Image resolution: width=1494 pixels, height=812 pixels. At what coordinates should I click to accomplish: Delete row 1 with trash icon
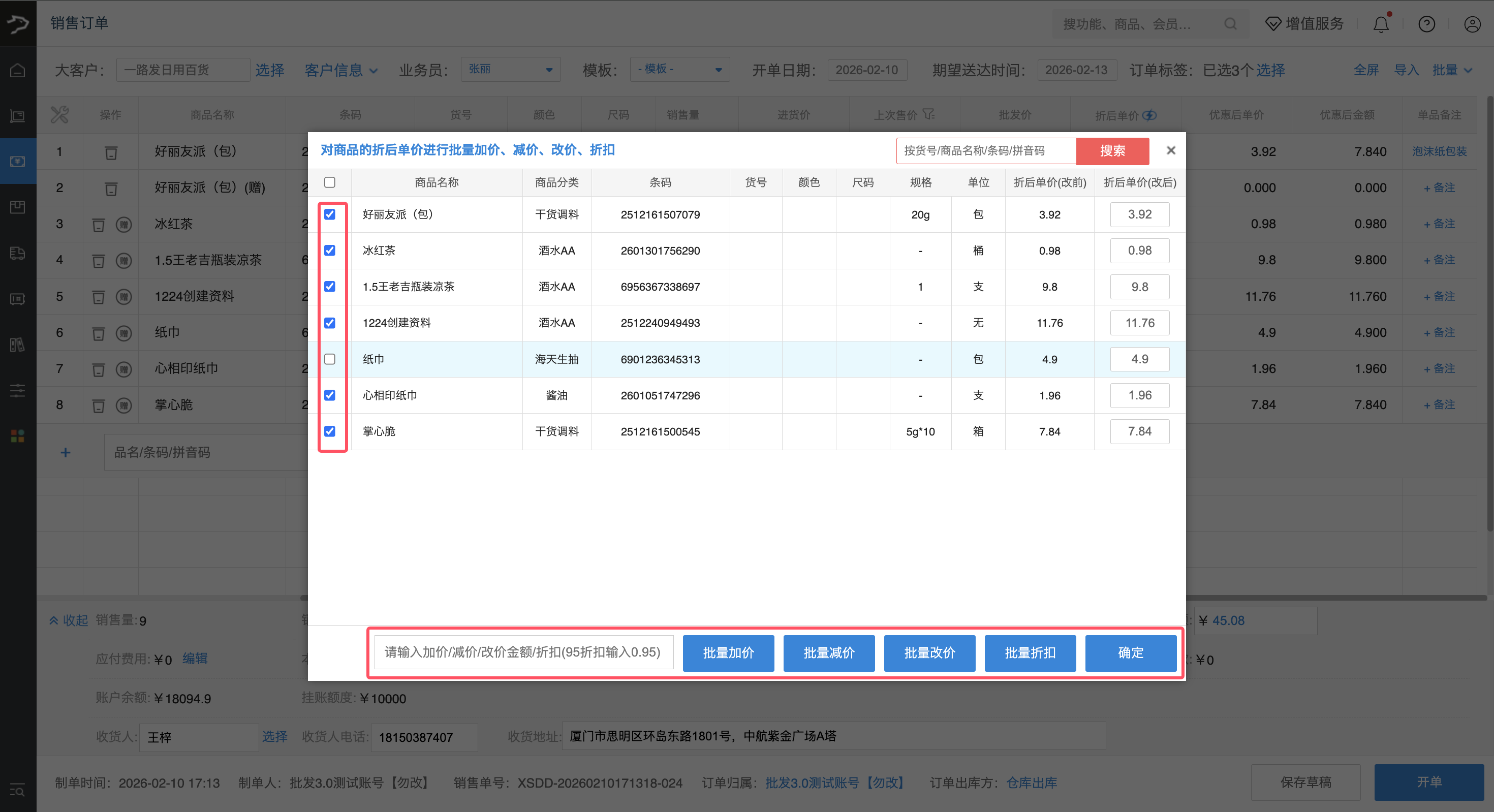[x=111, y=152]
